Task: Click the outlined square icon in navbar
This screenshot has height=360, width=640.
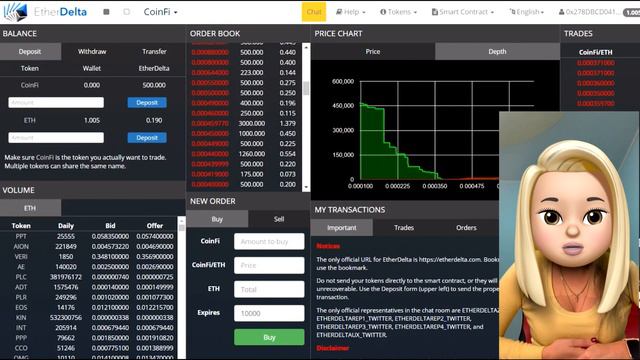Action: click(127, 12)
